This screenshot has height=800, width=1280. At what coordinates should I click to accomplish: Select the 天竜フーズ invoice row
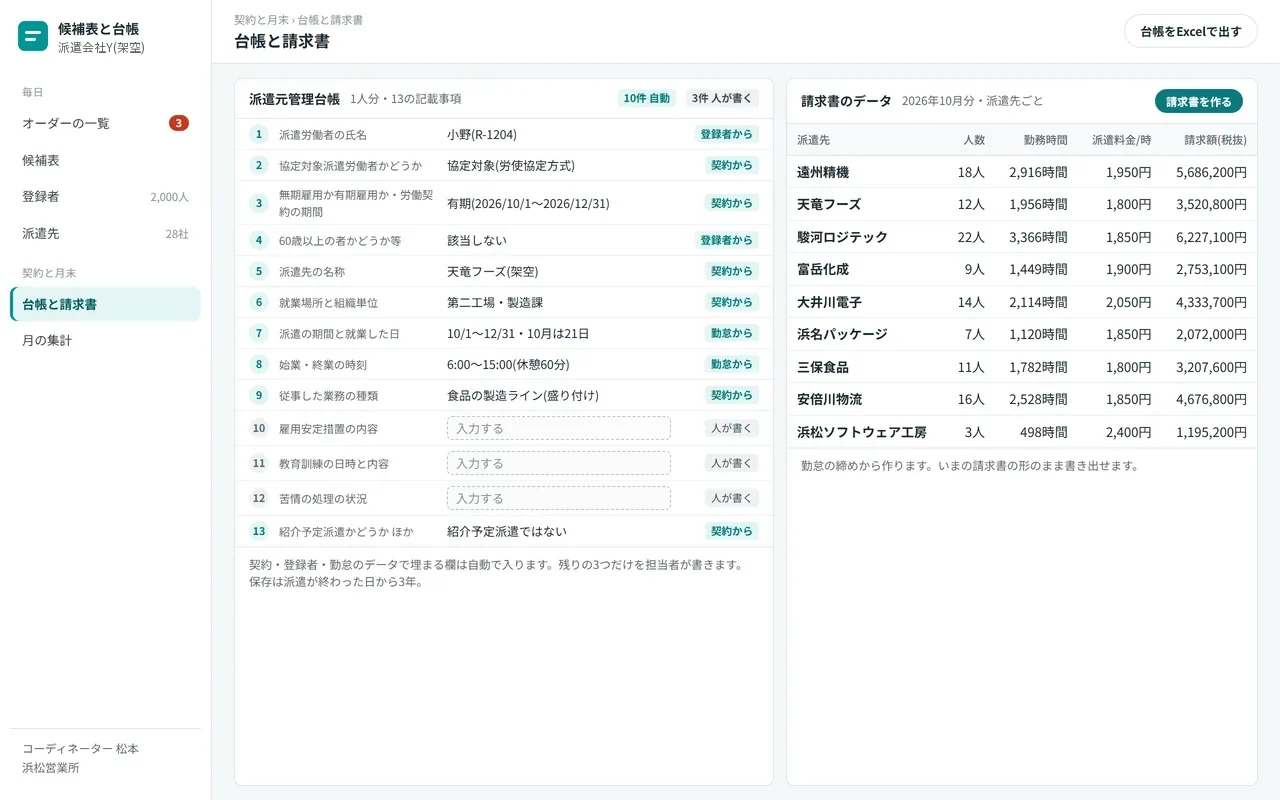tap(1022, 204)
